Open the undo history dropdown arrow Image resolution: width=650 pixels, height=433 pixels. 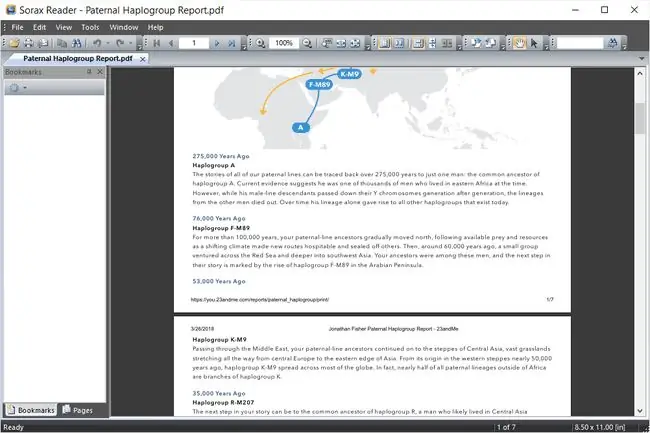[108, 43]
